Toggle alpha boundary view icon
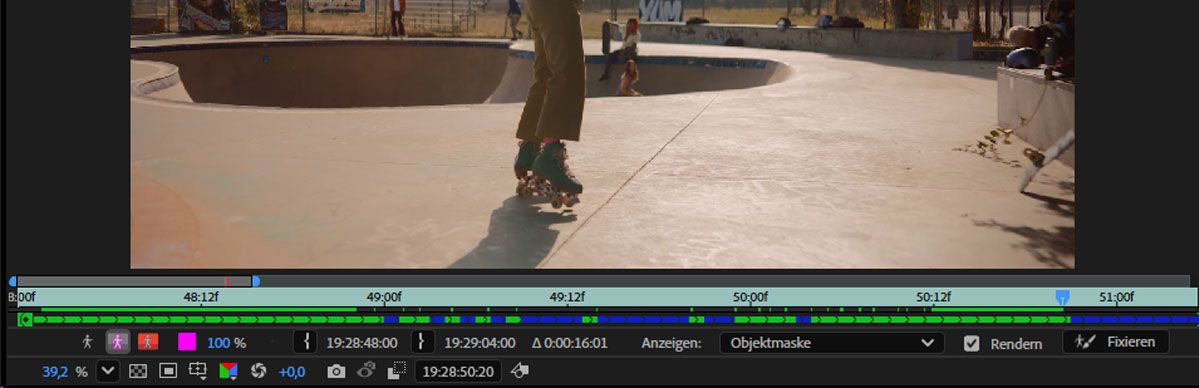 (x=118, y=342)
